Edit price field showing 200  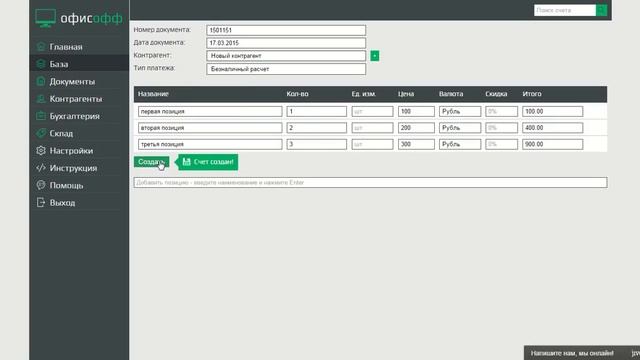416,128
